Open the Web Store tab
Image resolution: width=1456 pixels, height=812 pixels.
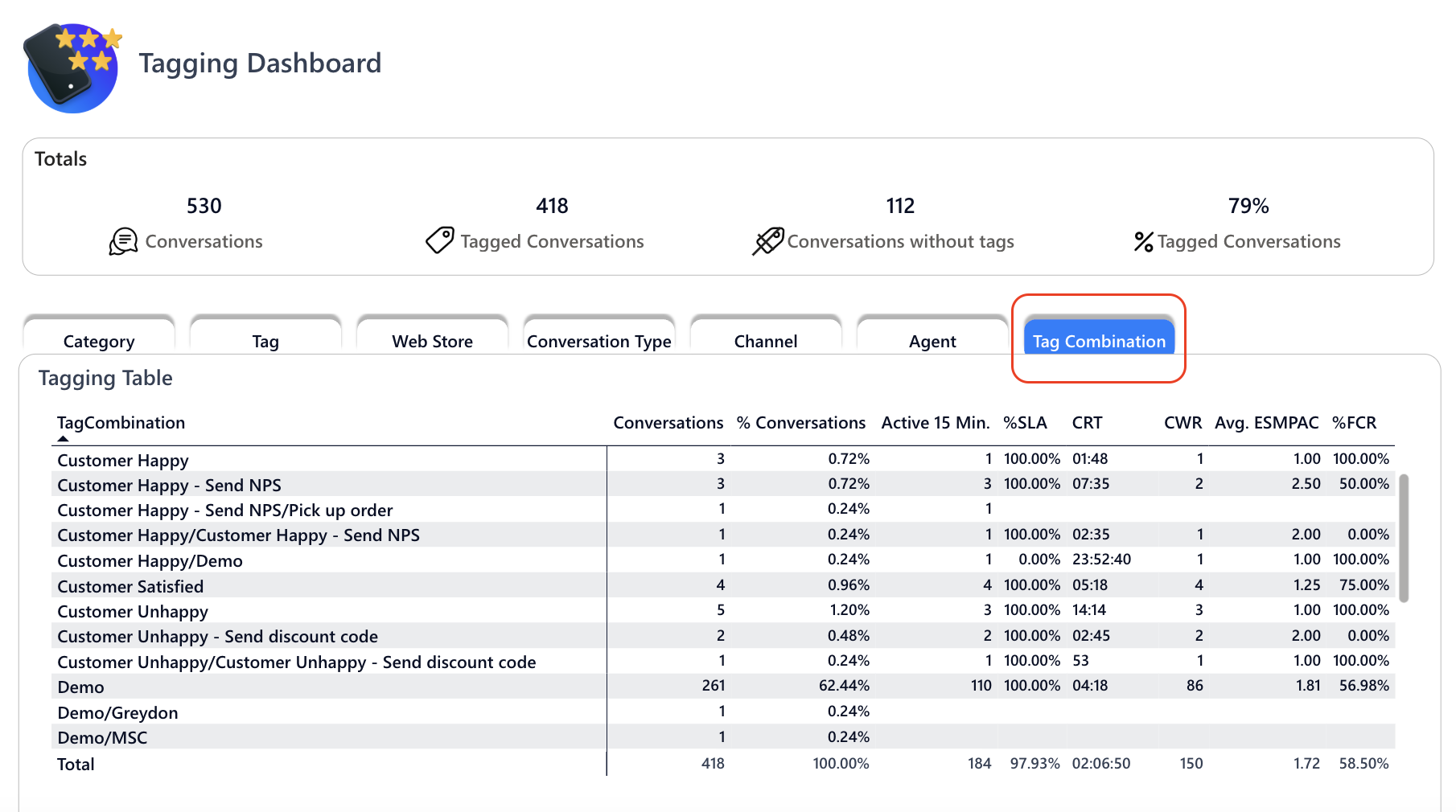[432, 341]
